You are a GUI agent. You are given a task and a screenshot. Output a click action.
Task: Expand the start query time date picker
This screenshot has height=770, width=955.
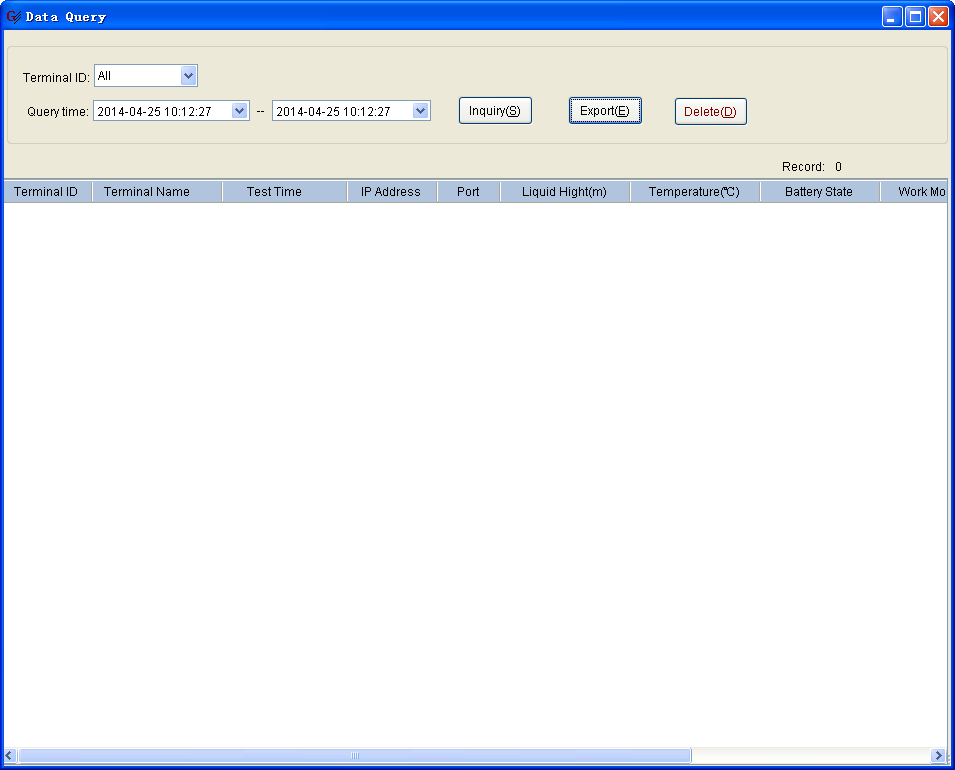click(x=239, y=111)
